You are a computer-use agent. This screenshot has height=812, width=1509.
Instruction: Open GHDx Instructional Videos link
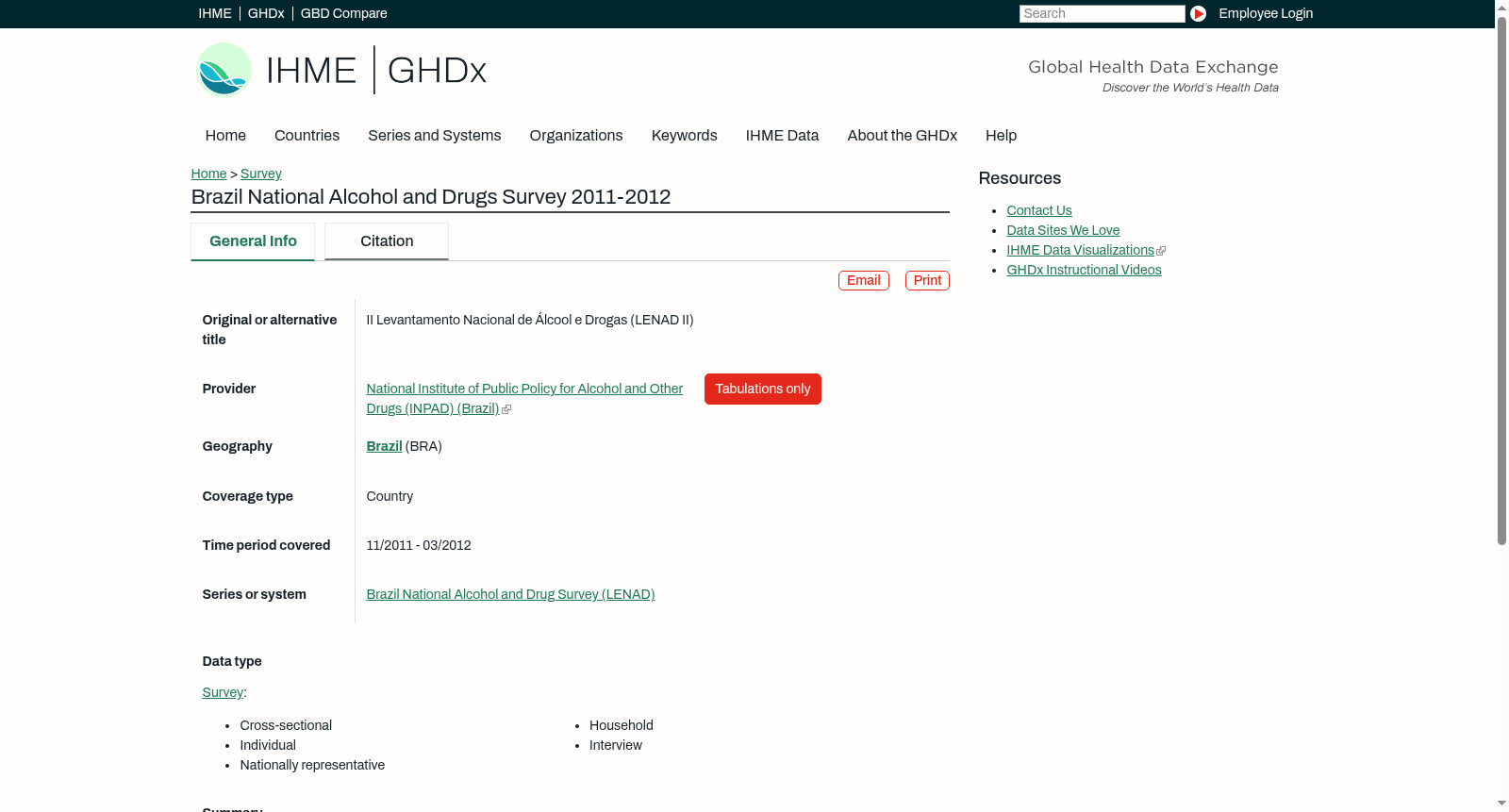1084,270
